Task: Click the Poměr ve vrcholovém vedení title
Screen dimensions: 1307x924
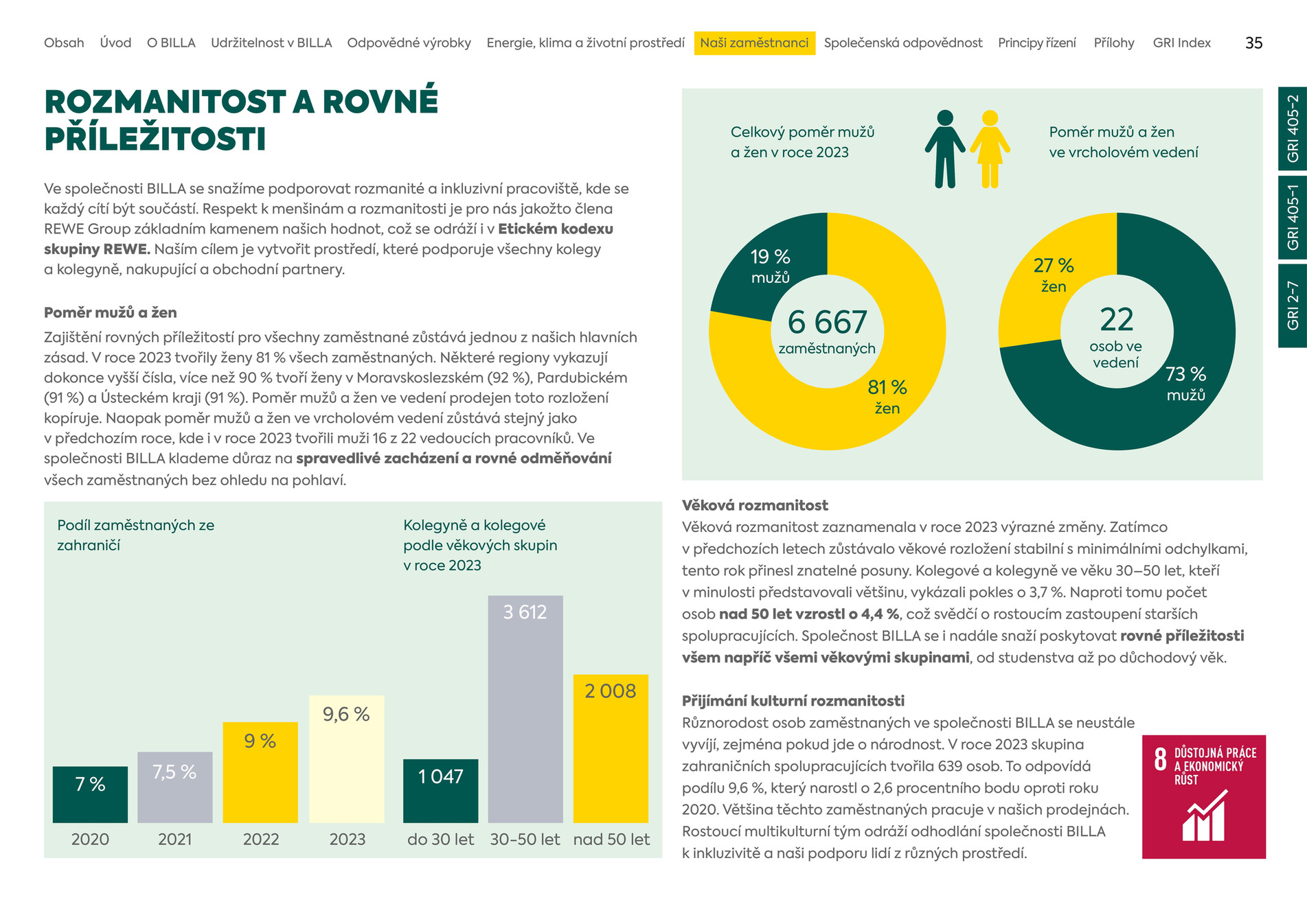Action: tap(1124, 142)
